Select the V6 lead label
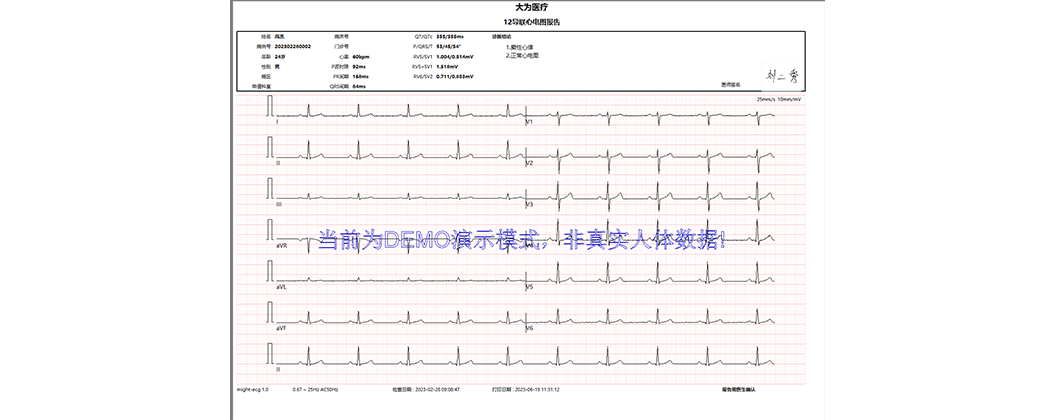Image resolution: width=1055 pixels, height=420 pixels. [530, 328]
